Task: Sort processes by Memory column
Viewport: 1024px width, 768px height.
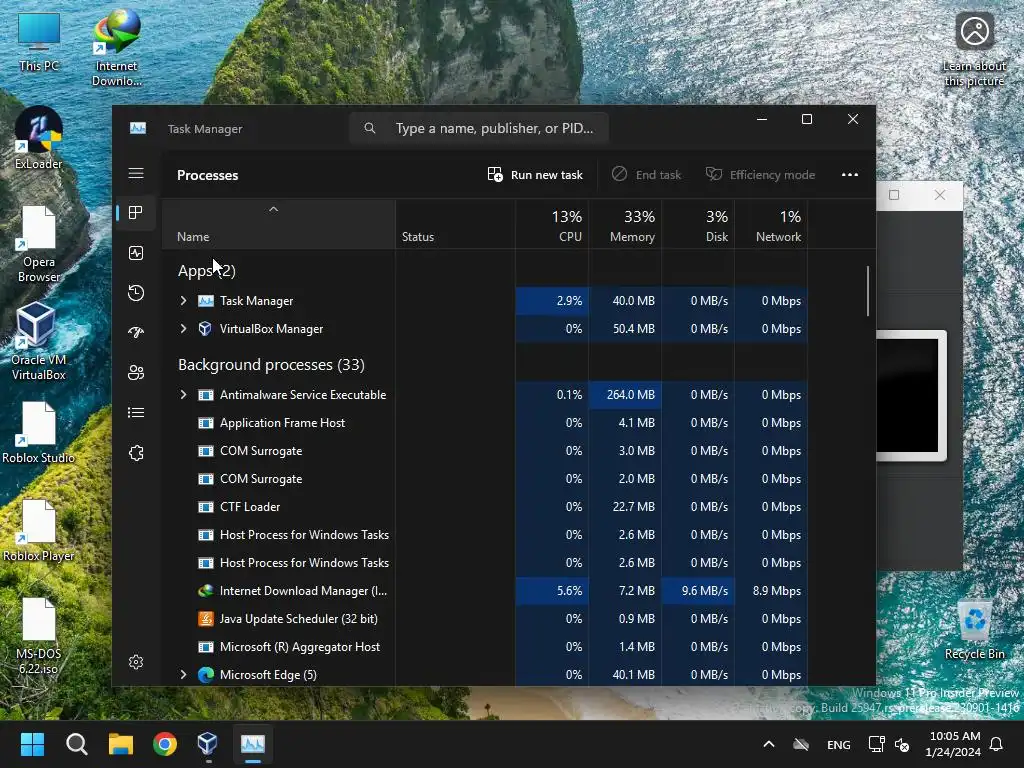Action: point(625,225)
